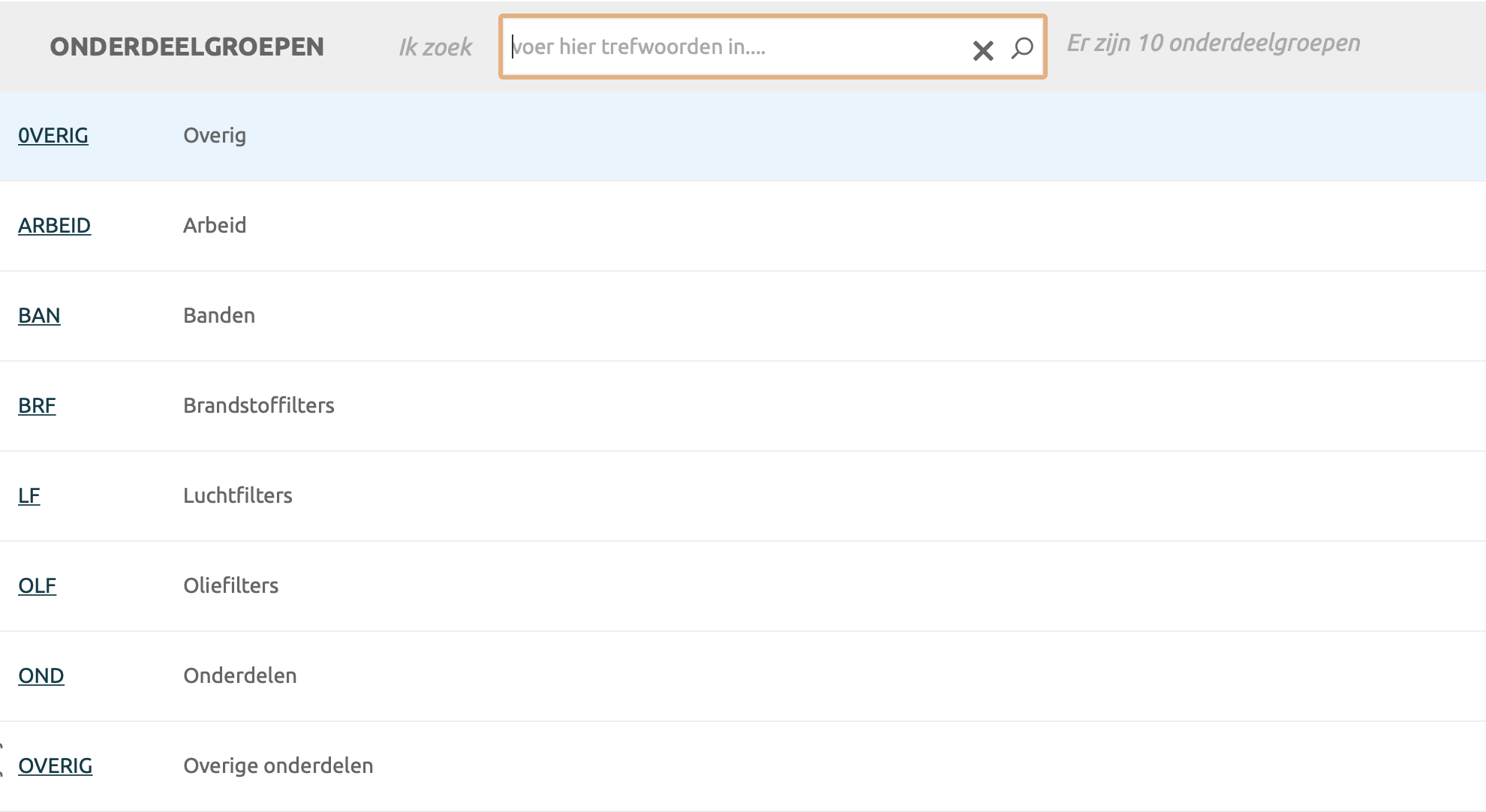Open the BRF group code link
Screen dimensions: 1486x812
pyautogui.click(x=37, y=406)
